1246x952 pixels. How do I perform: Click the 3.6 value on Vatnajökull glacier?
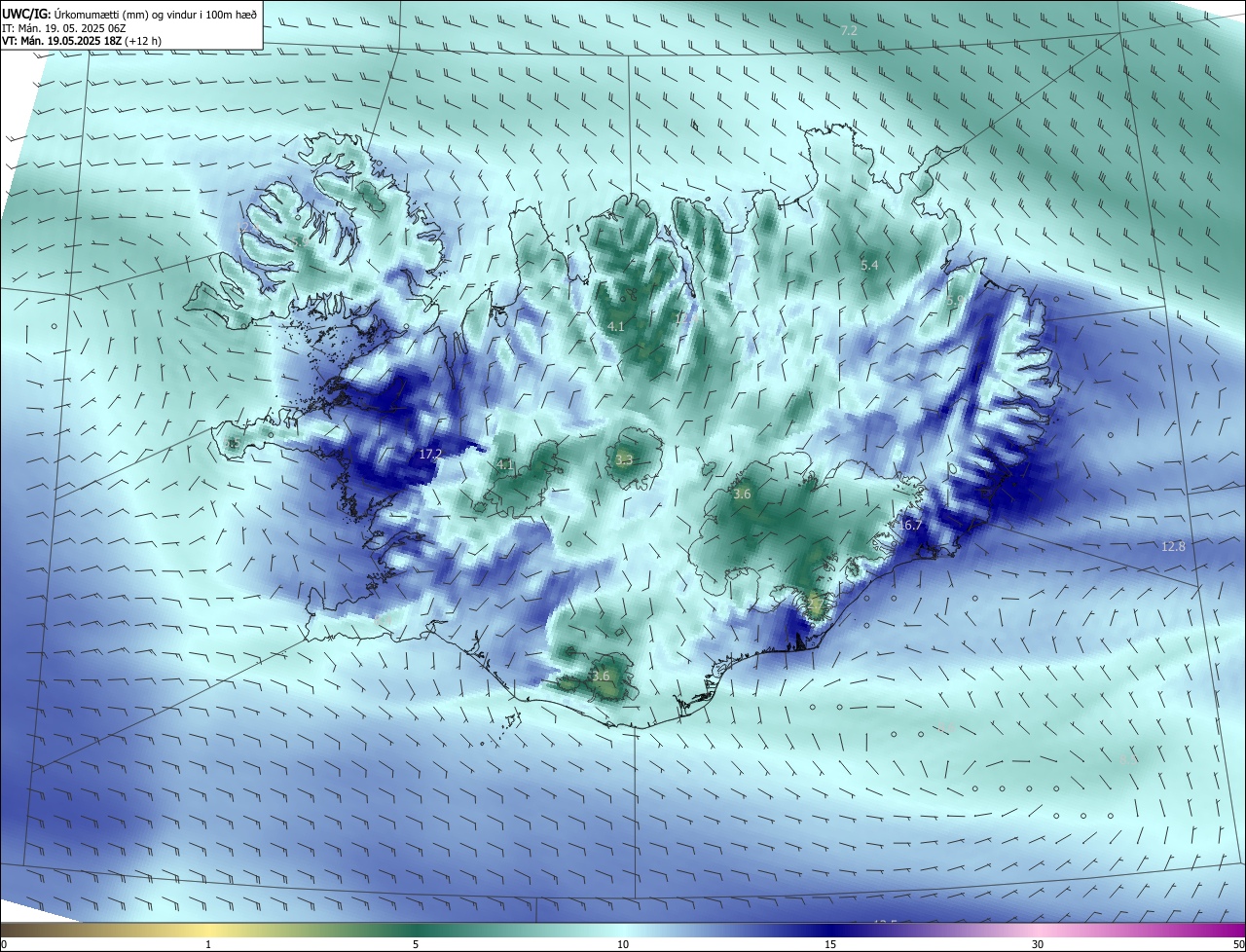742,494
